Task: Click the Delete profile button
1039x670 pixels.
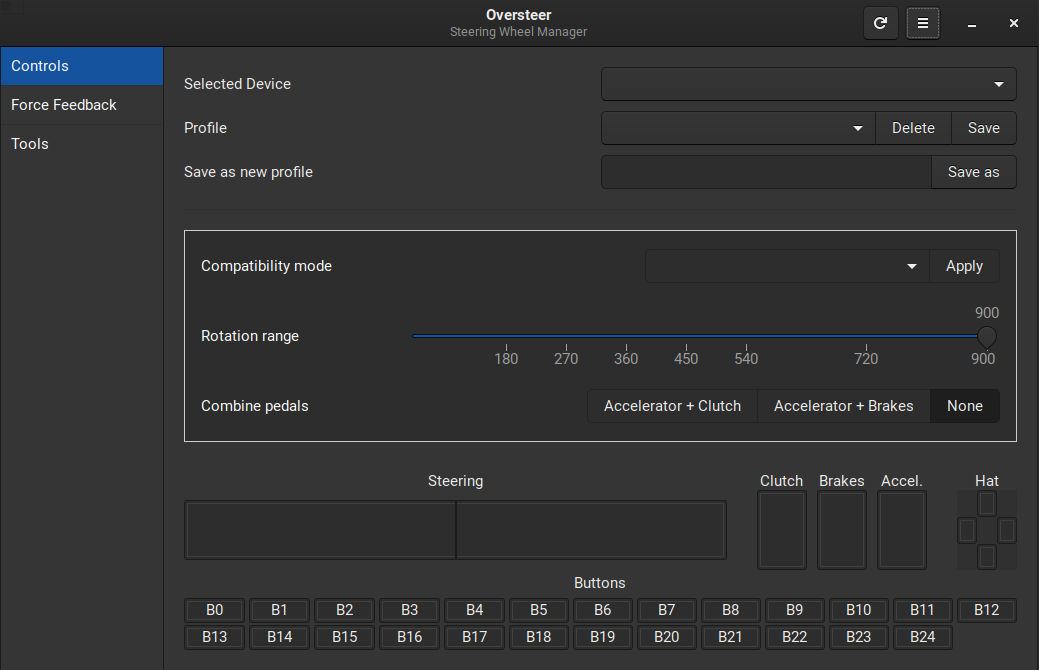Action: coord(913,128)
